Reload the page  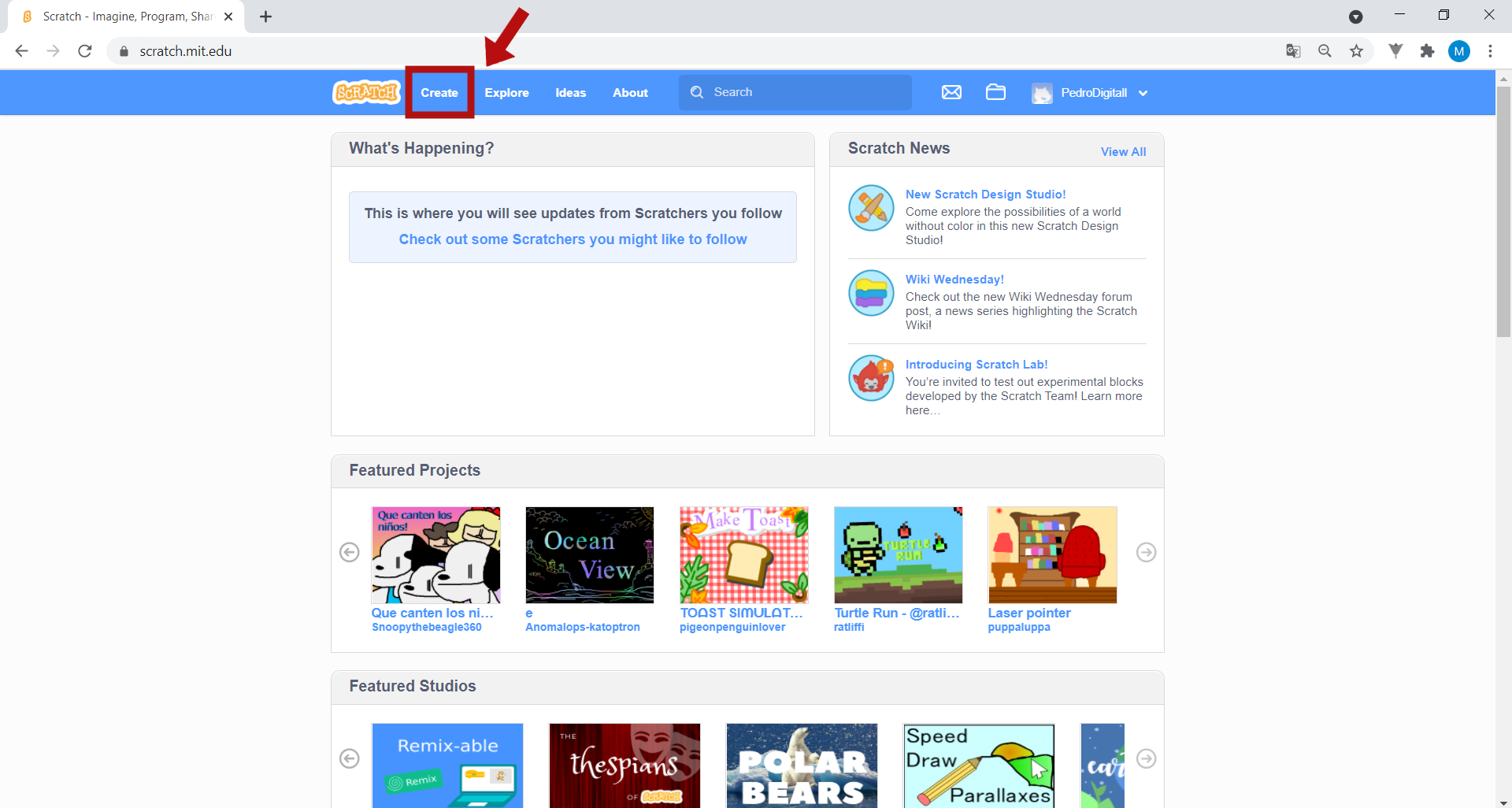click(85, 51)
